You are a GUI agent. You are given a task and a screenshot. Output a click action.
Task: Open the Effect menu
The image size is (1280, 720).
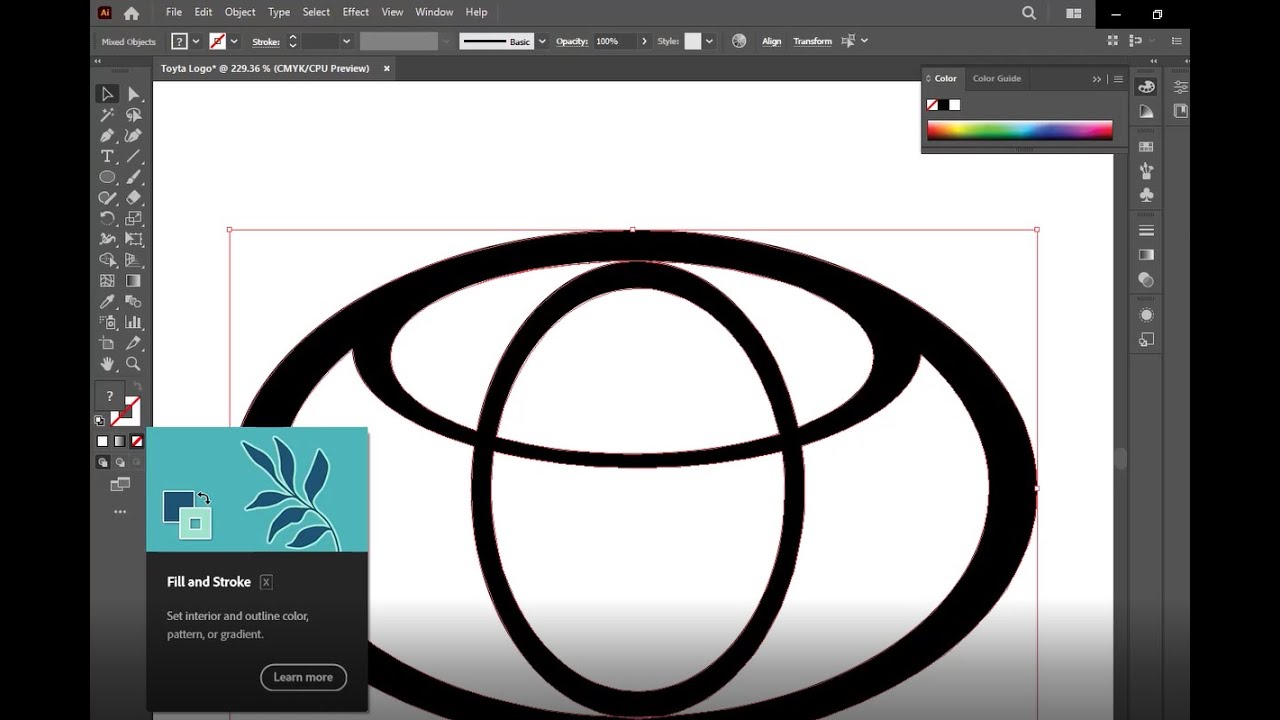point(356,12)
